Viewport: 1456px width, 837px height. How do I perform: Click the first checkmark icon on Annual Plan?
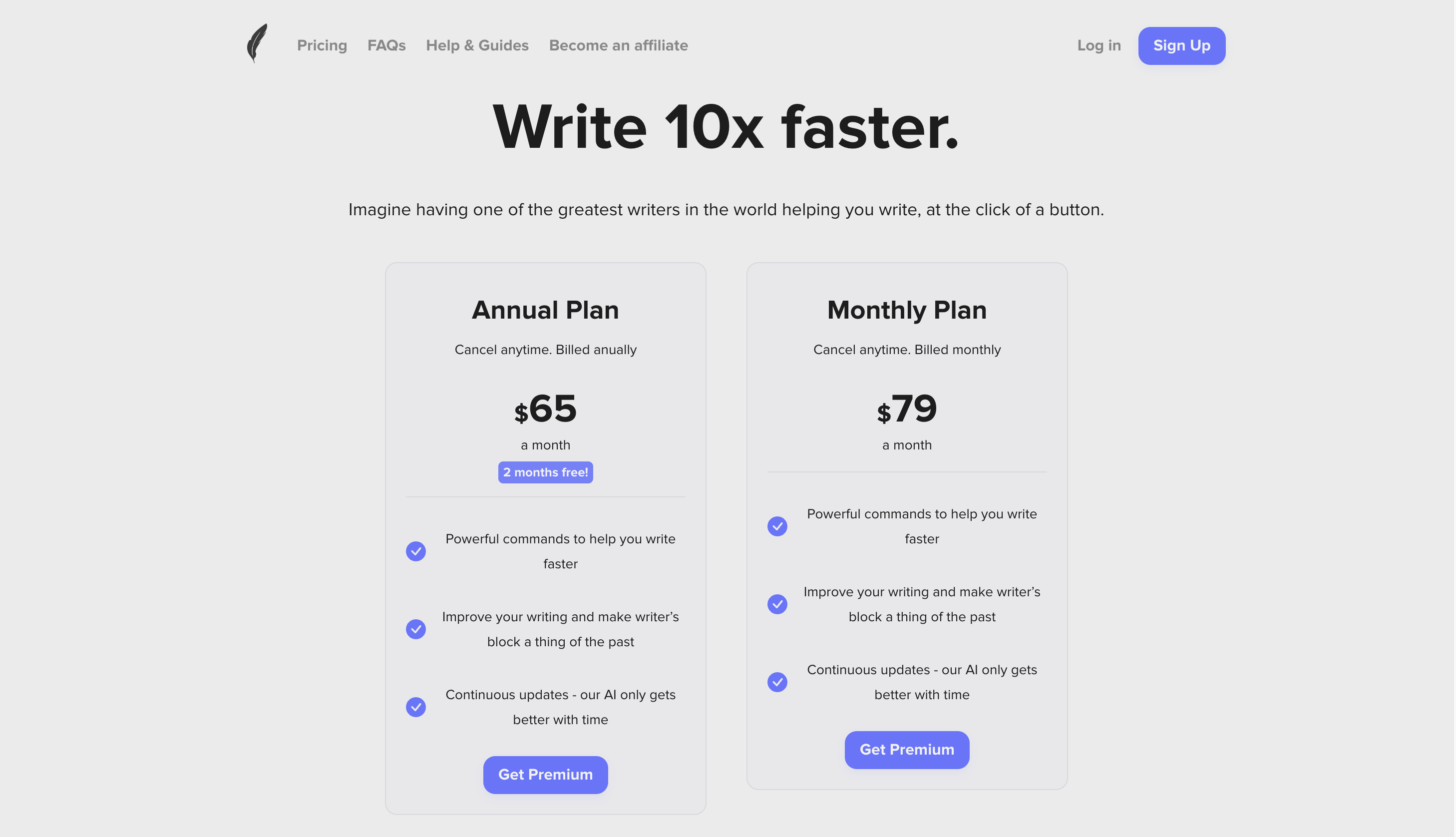tap(416, 550)
